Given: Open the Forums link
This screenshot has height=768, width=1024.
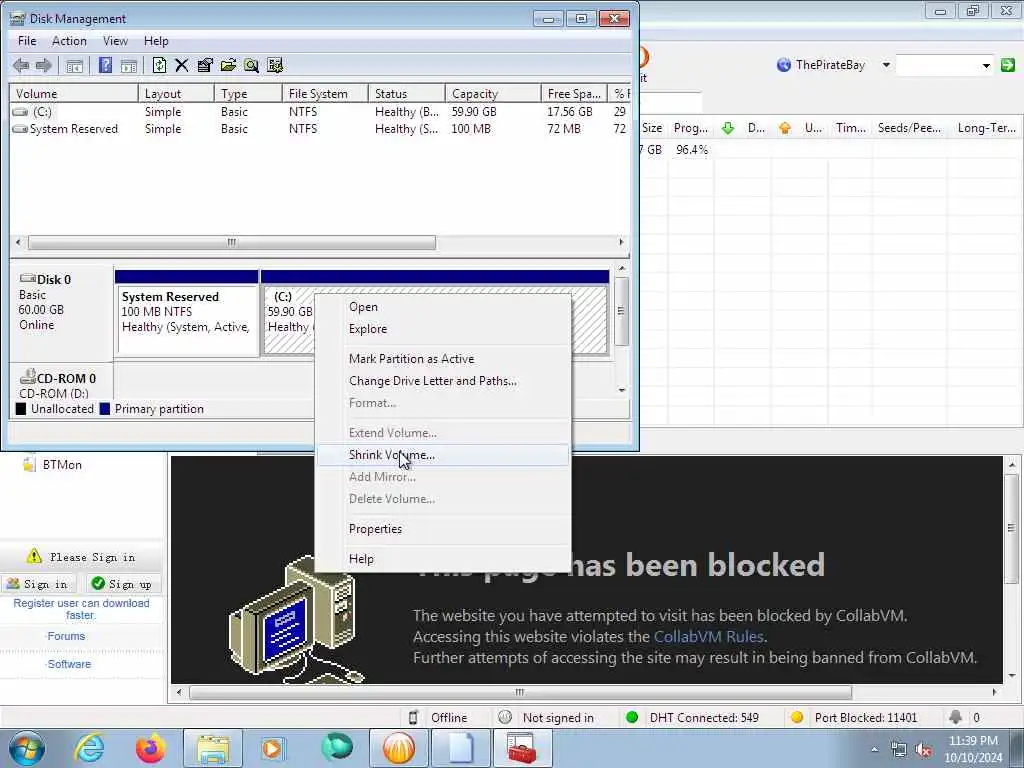Looking at the screenshot, I should 66,636.
